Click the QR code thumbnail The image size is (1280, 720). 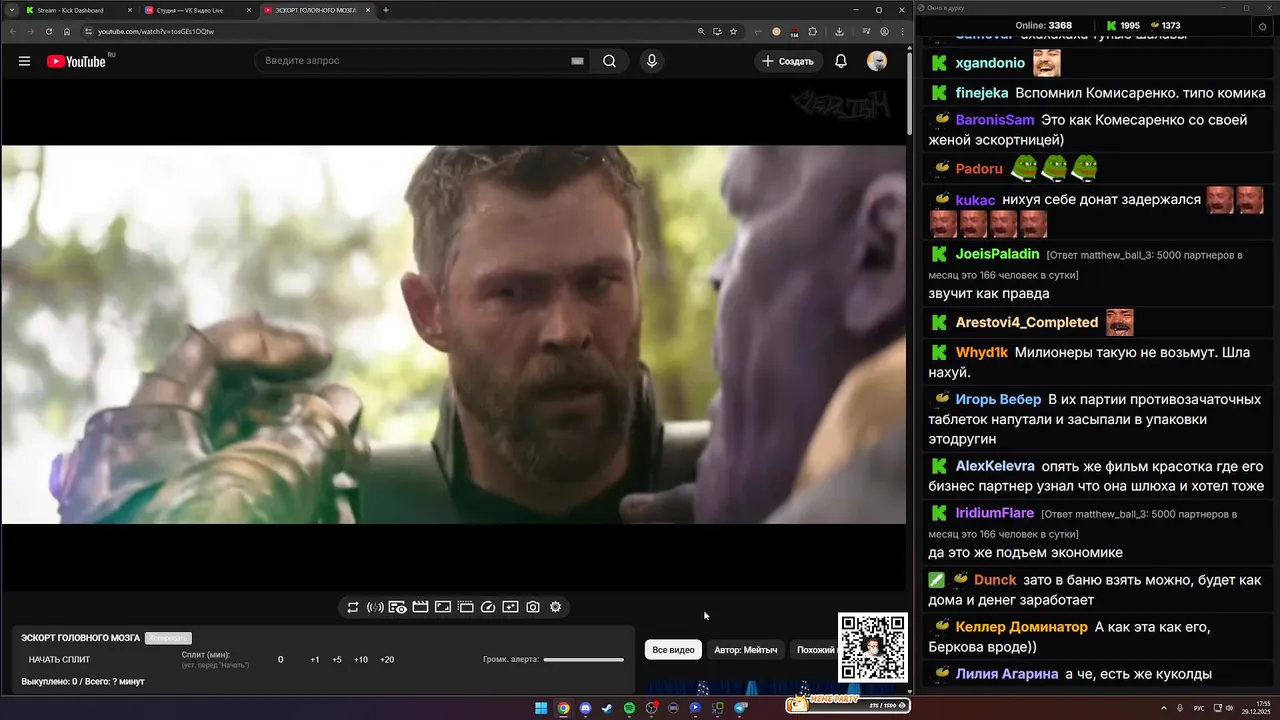point(872,648)
